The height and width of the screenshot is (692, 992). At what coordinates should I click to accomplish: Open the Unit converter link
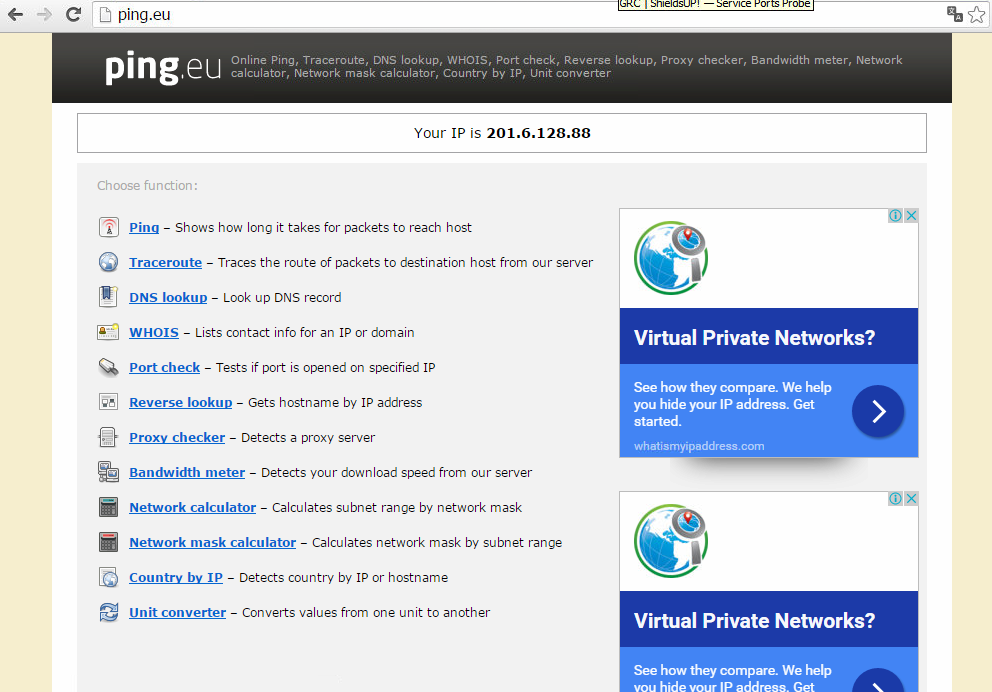tap(177, 612)
